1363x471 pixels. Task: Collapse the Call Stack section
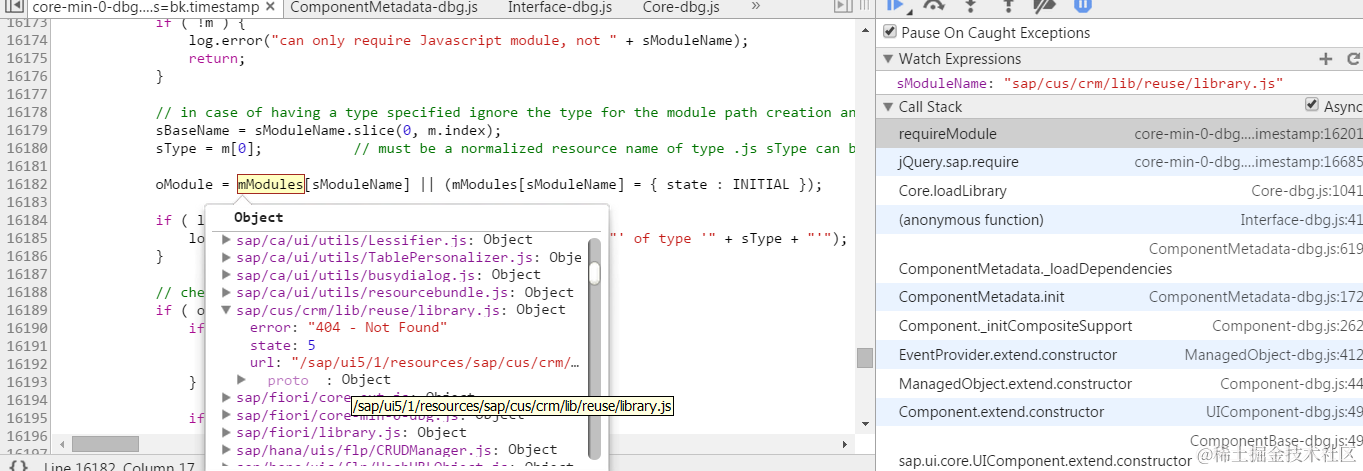point(887,107)
